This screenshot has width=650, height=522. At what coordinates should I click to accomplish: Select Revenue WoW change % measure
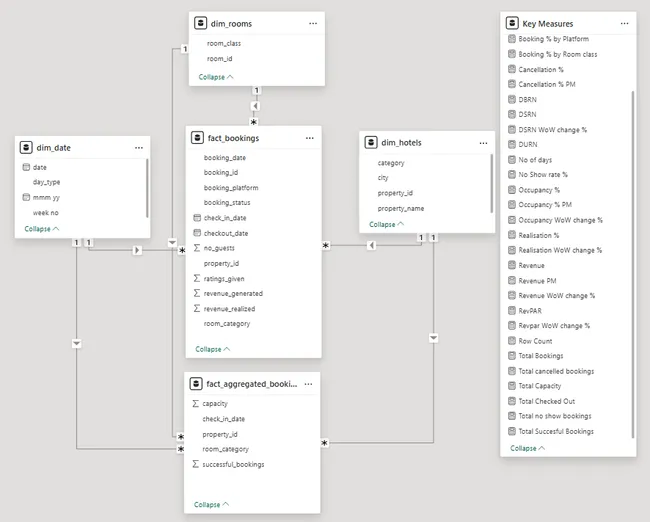[x=557, y=296]
